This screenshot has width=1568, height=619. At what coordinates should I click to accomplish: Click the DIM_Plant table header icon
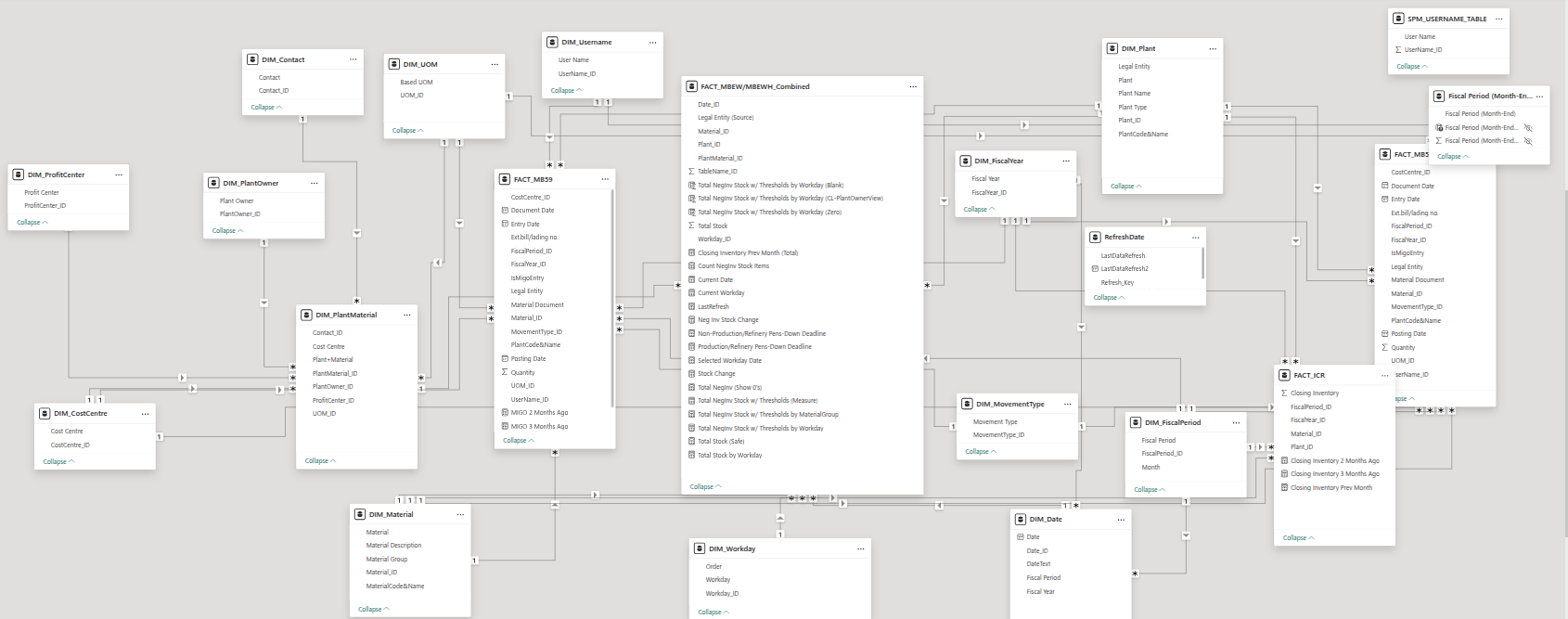1112,48
